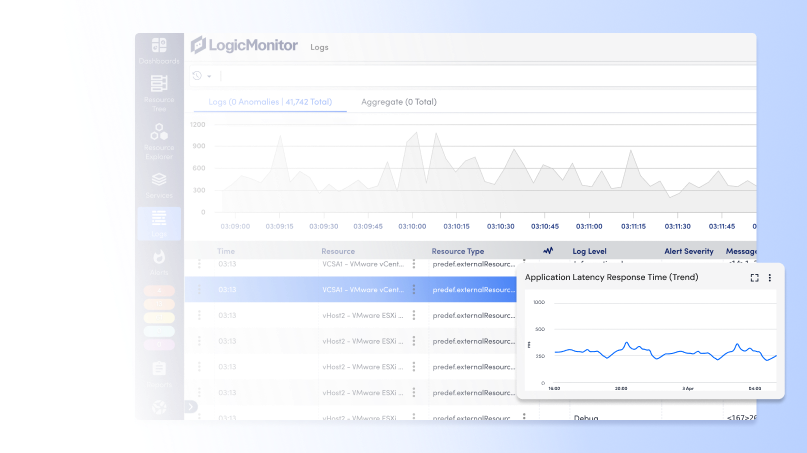Screen dimensions: 807x453
Task: Click the orange error alerts count badge
Action: coord(159,304)
